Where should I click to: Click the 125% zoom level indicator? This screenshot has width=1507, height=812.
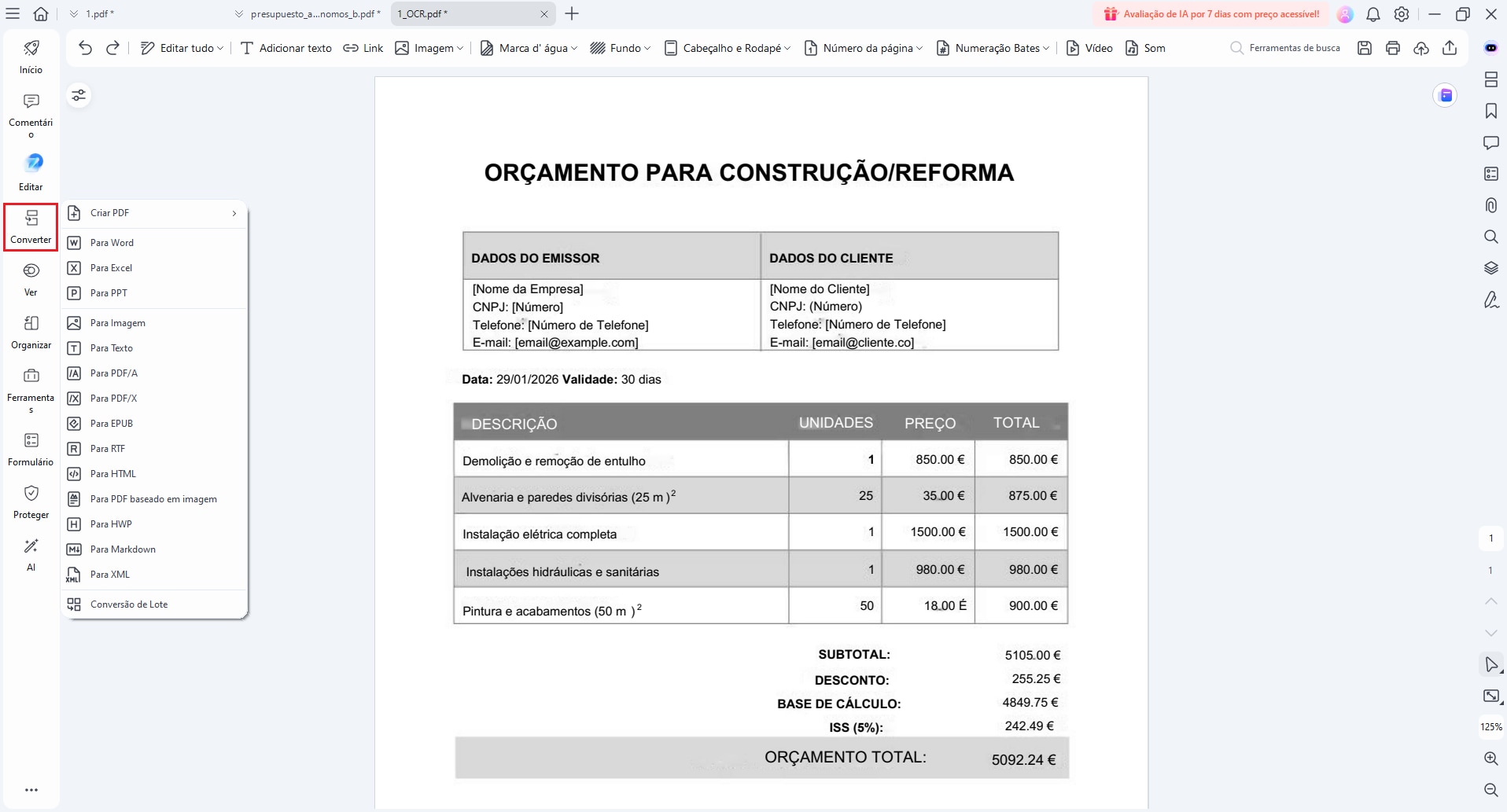(x=1491, y=727)
